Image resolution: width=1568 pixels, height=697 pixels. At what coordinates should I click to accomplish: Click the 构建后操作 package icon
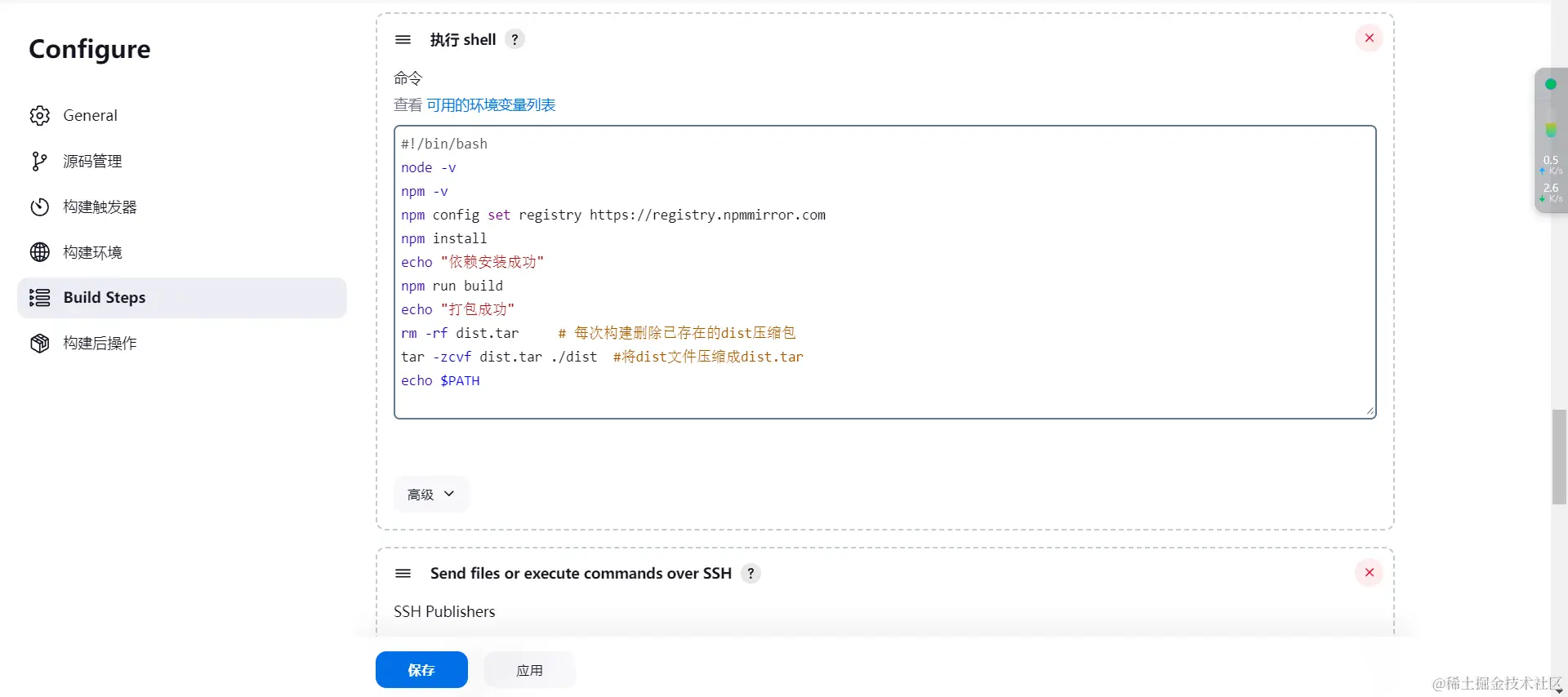tap(40, 344)
